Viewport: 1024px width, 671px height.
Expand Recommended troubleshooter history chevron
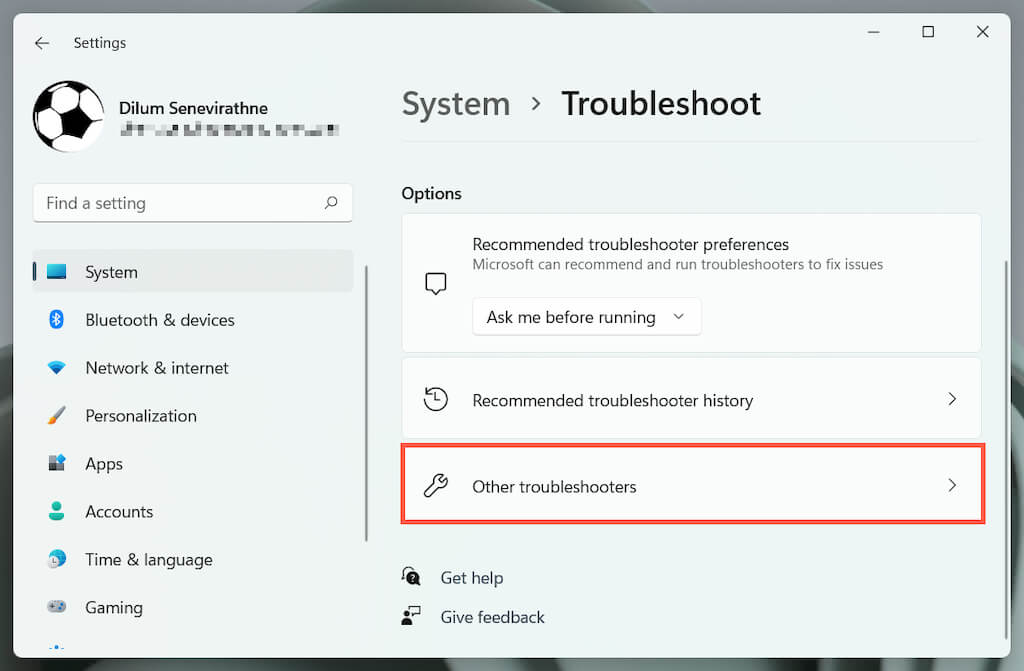pos(952,400)
